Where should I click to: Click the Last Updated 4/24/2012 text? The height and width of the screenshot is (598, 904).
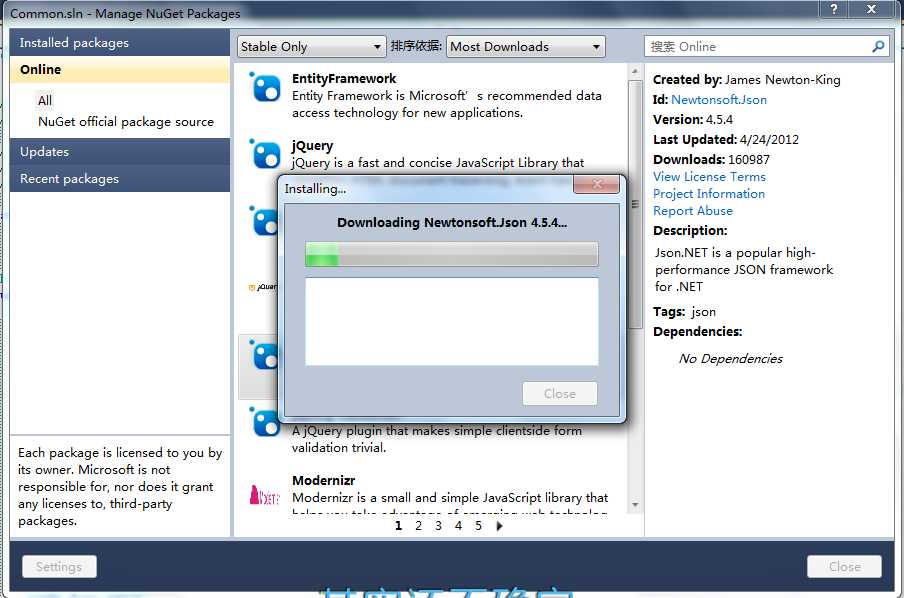[x=726, y=140]
